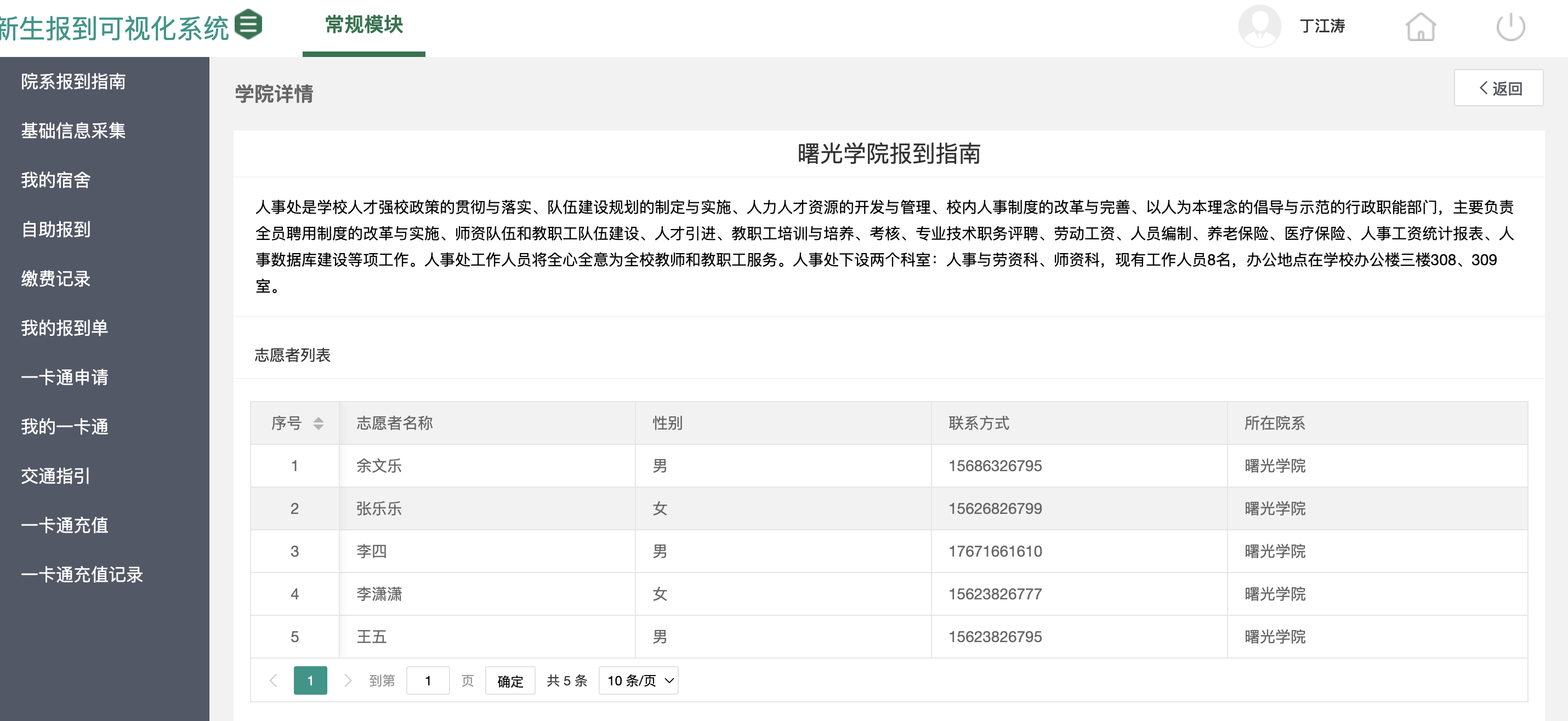Click next page arrow in pagination

click(x=348, y=680)
